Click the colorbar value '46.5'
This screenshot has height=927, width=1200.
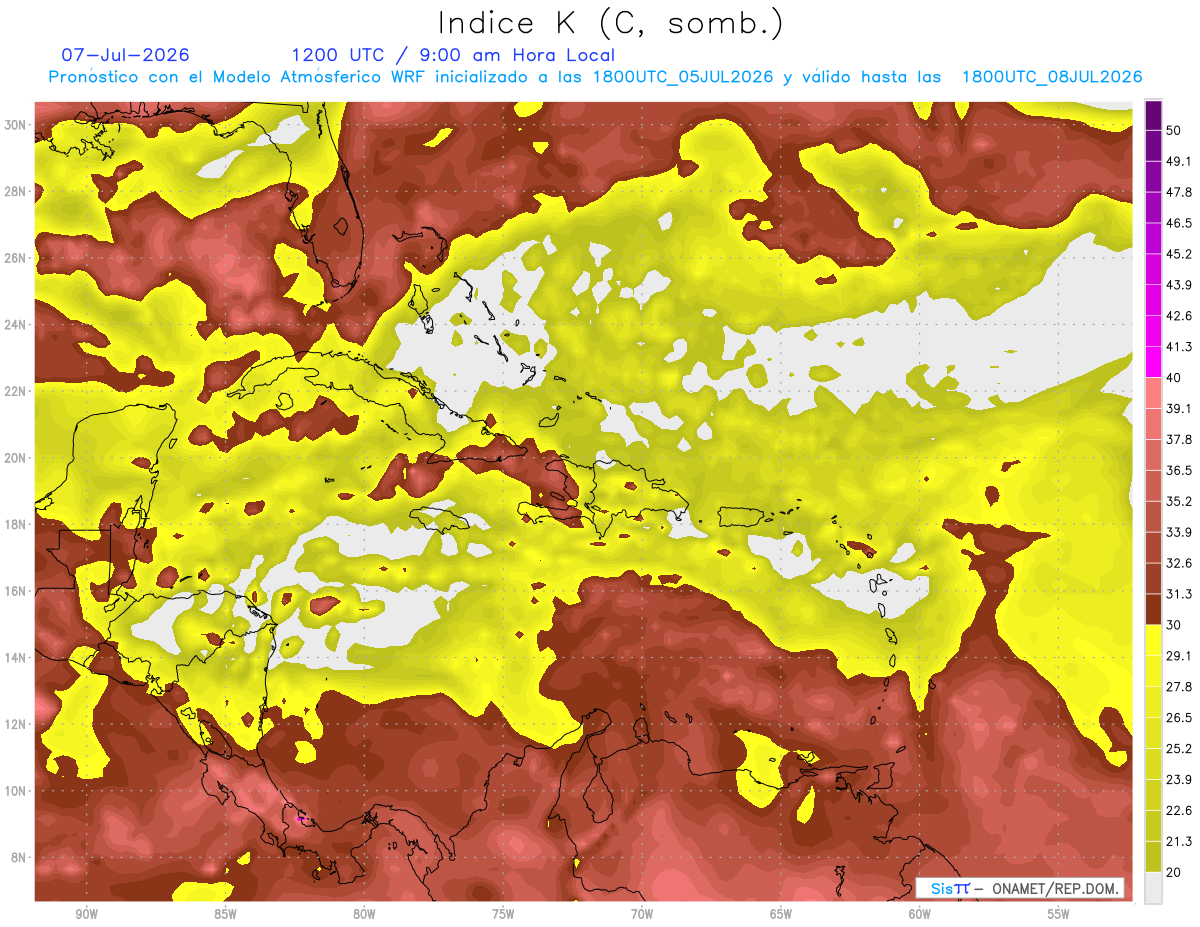pos(1179,223)
